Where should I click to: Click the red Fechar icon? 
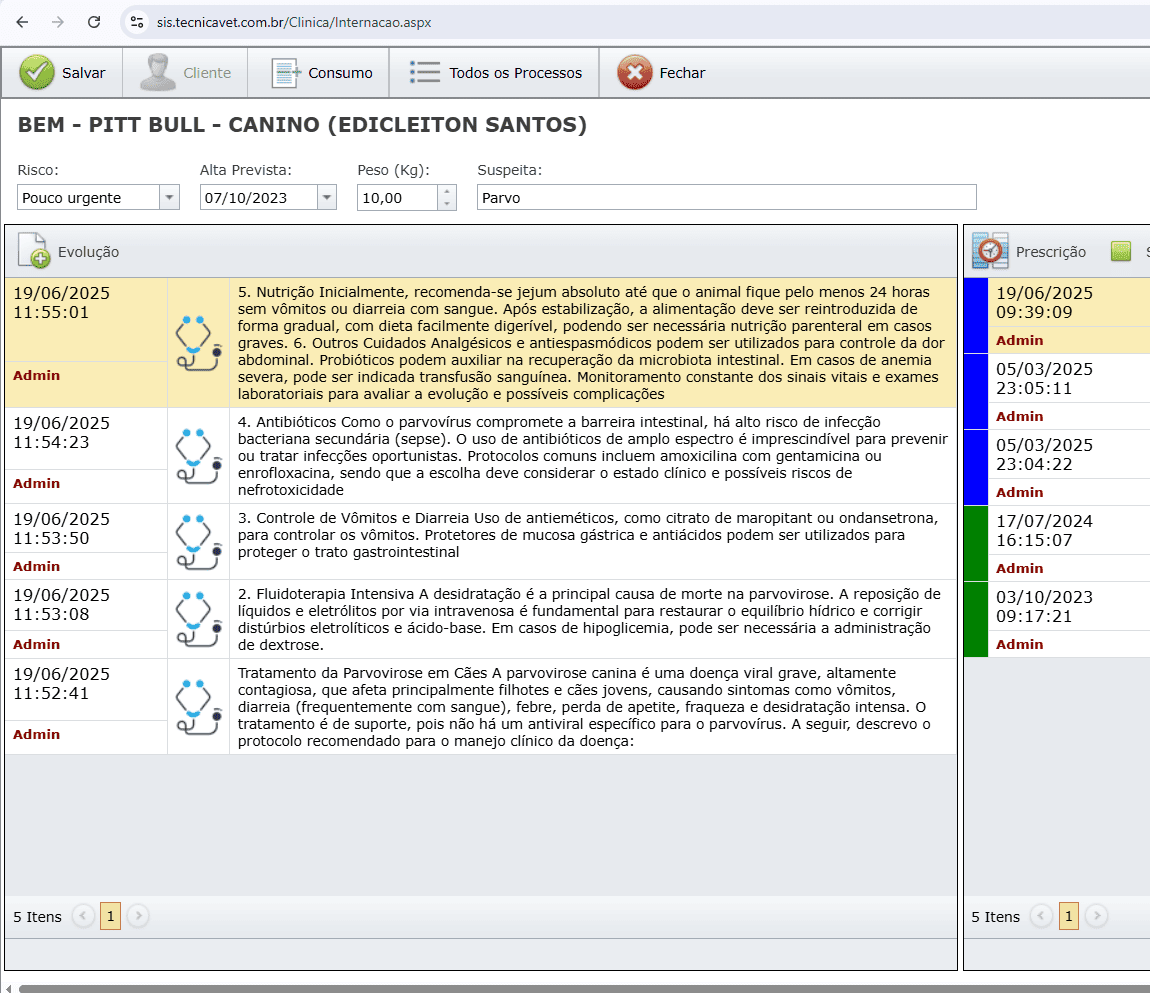[634, 73]
